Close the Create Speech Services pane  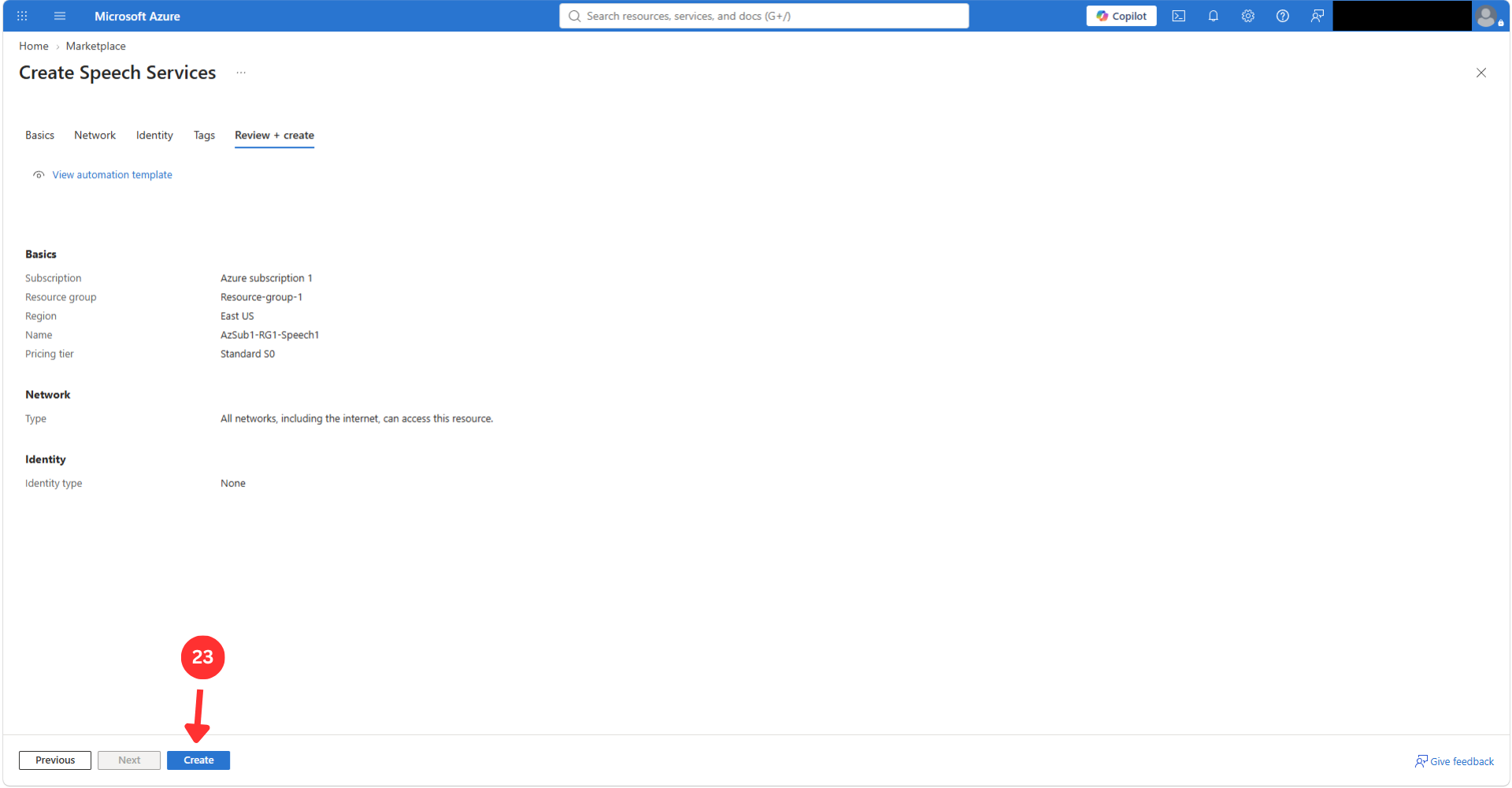click(x=1481, y=72)
